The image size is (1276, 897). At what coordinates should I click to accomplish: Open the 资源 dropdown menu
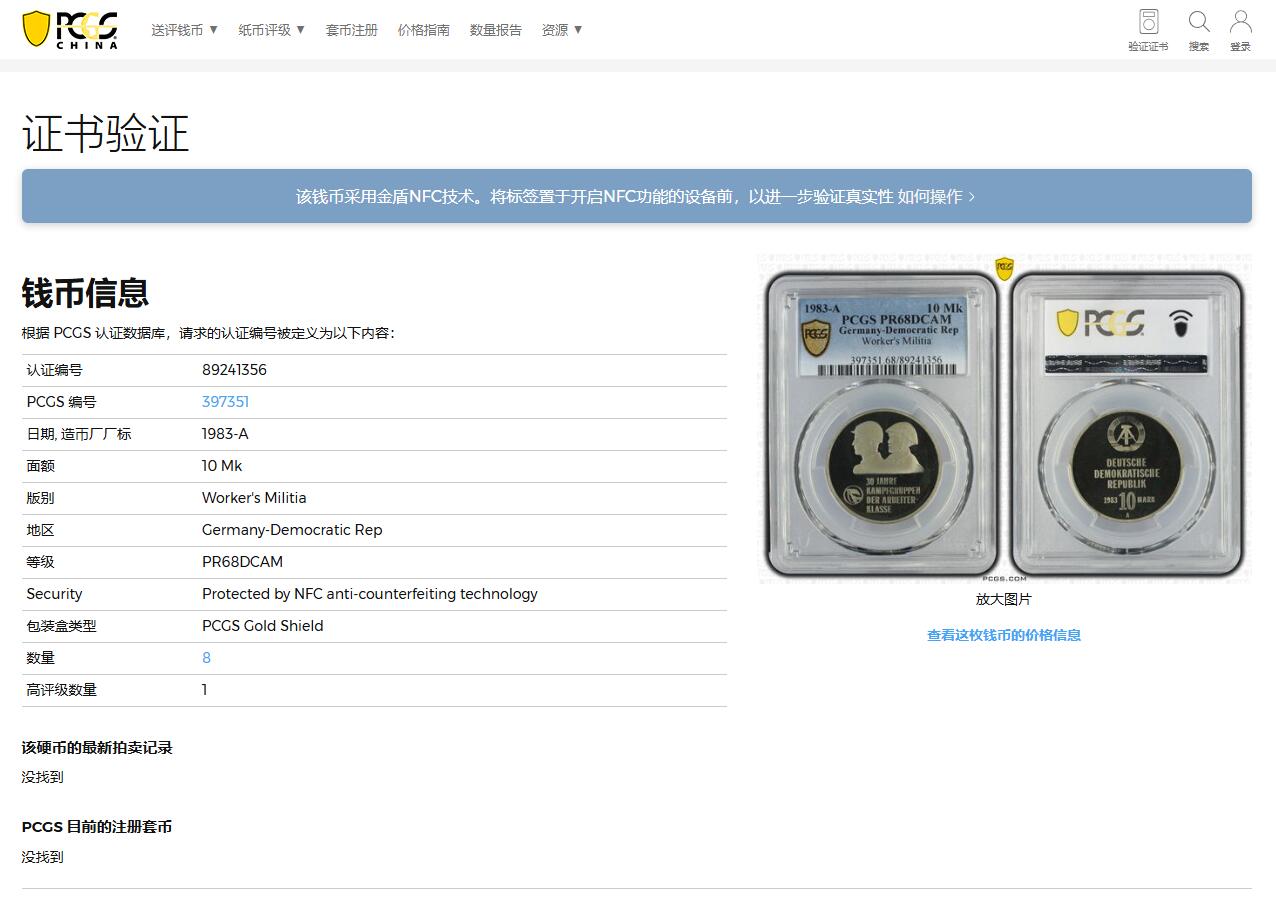[562, 30]
